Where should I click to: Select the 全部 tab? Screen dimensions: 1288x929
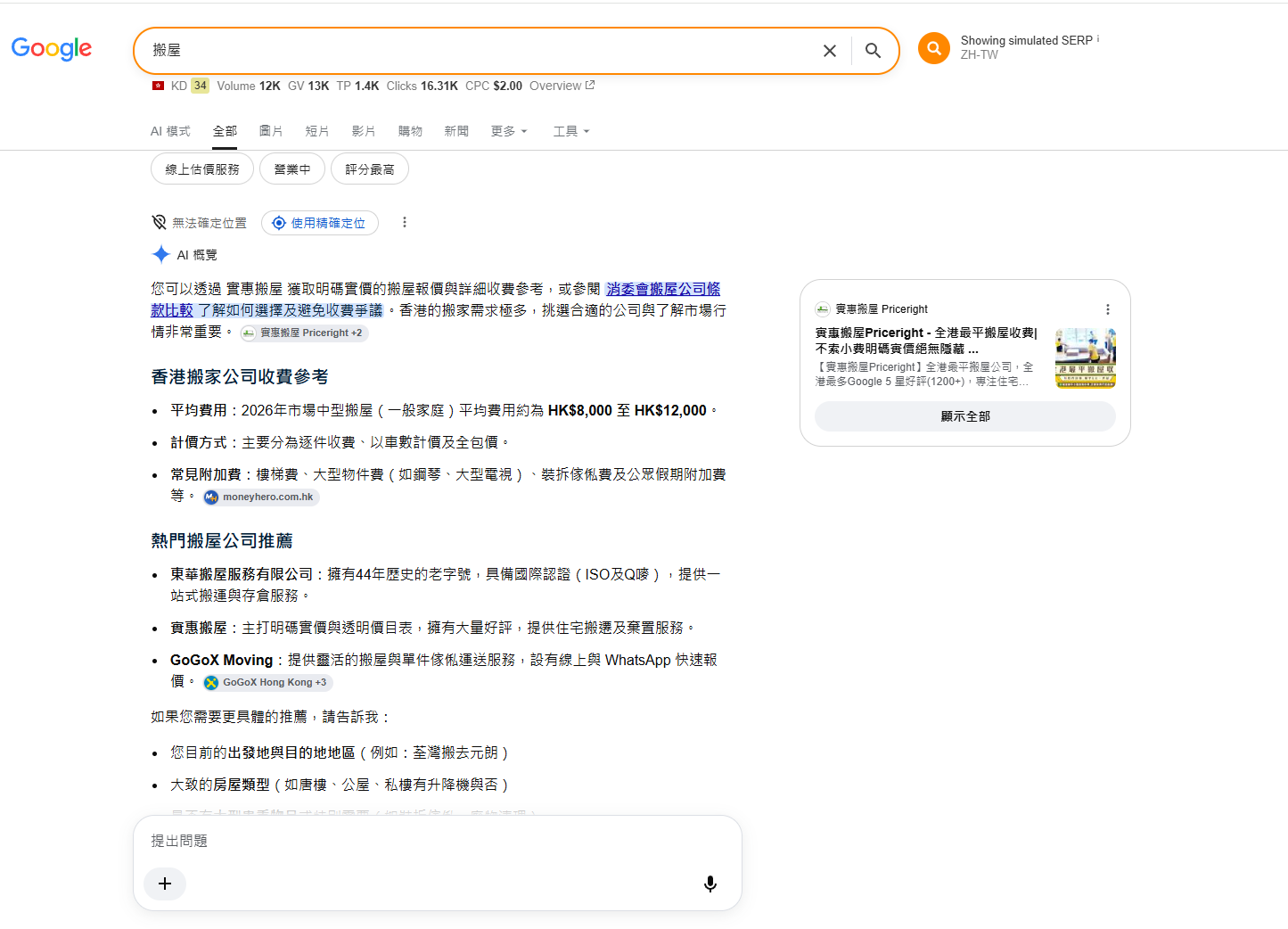tap(225, 131)
